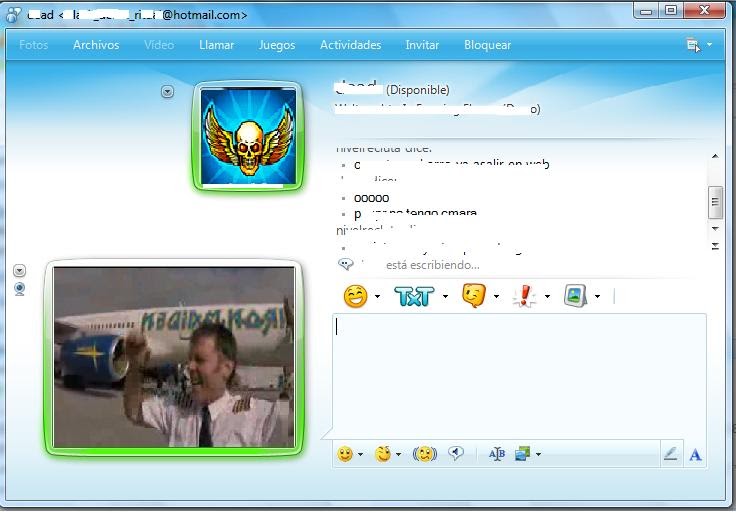Minimize the conversation window
The height and width of the screenshot is (513, 736).
(x=646, y=11)
